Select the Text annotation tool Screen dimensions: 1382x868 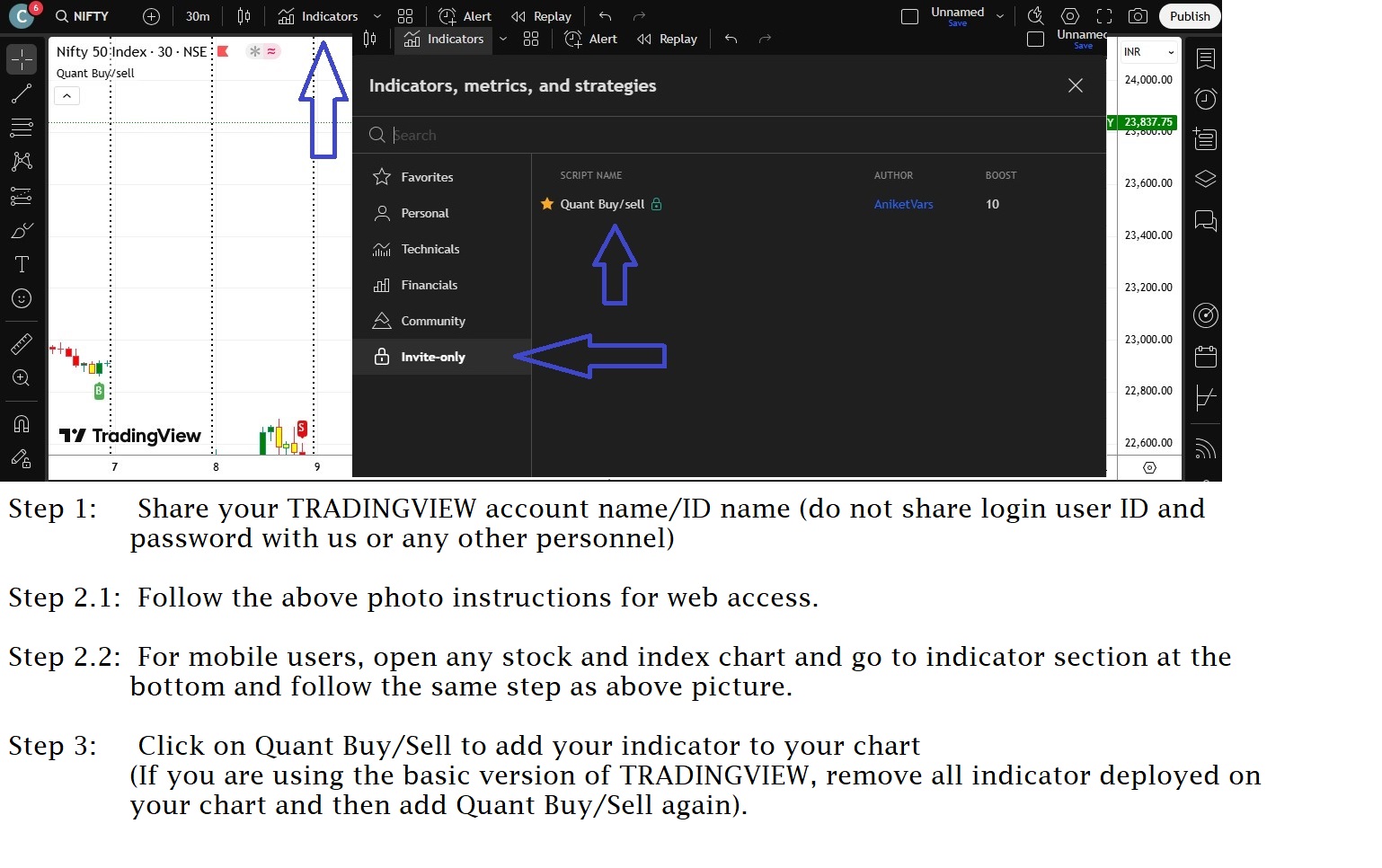point(22,264)
